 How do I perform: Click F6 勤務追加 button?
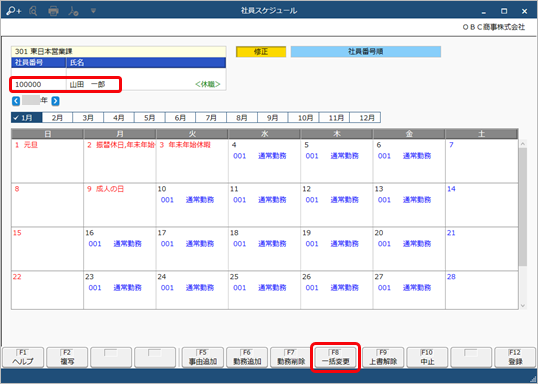(247, 358)
